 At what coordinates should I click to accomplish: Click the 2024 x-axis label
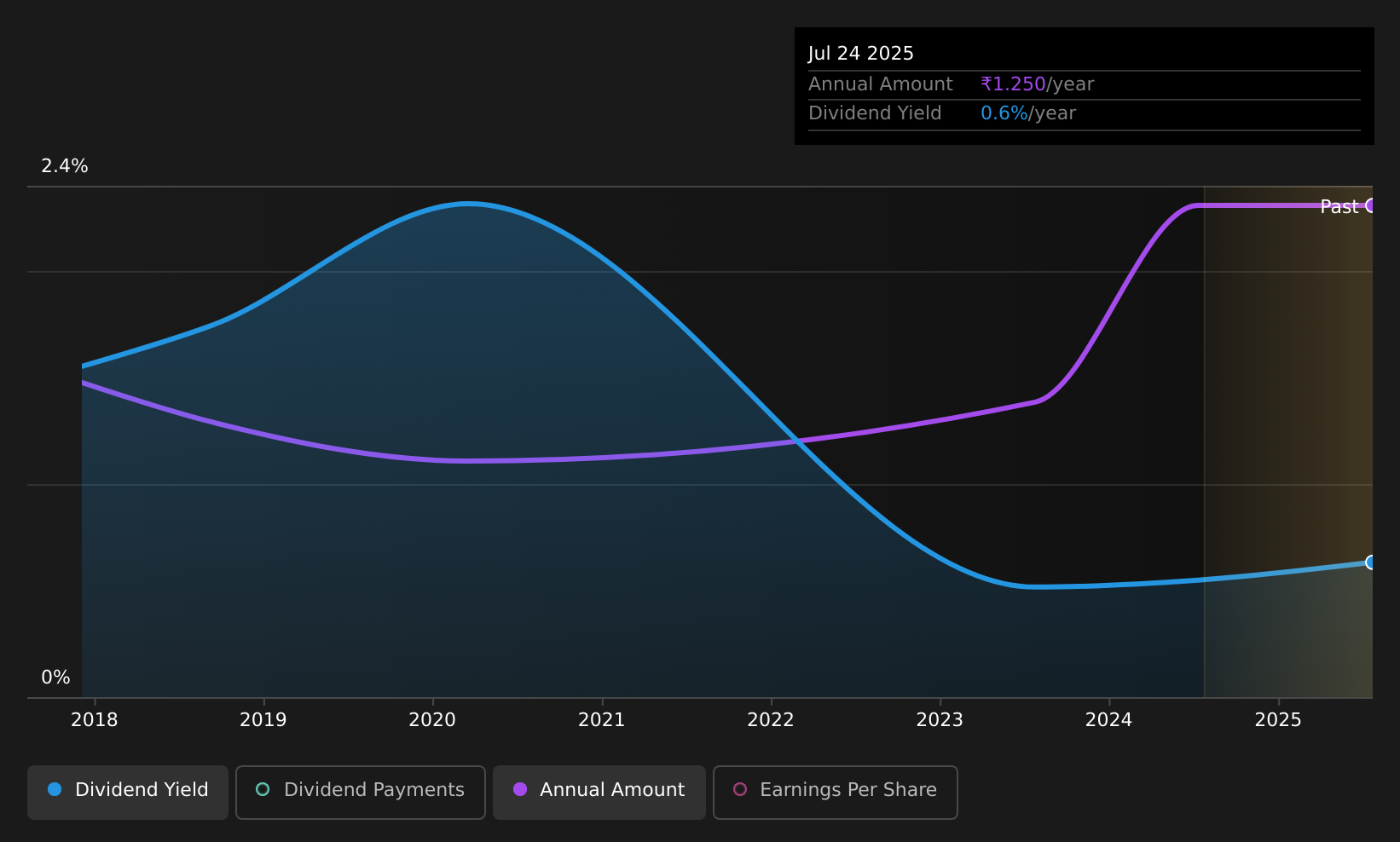pyautogui.click(x=1108, y=720)
